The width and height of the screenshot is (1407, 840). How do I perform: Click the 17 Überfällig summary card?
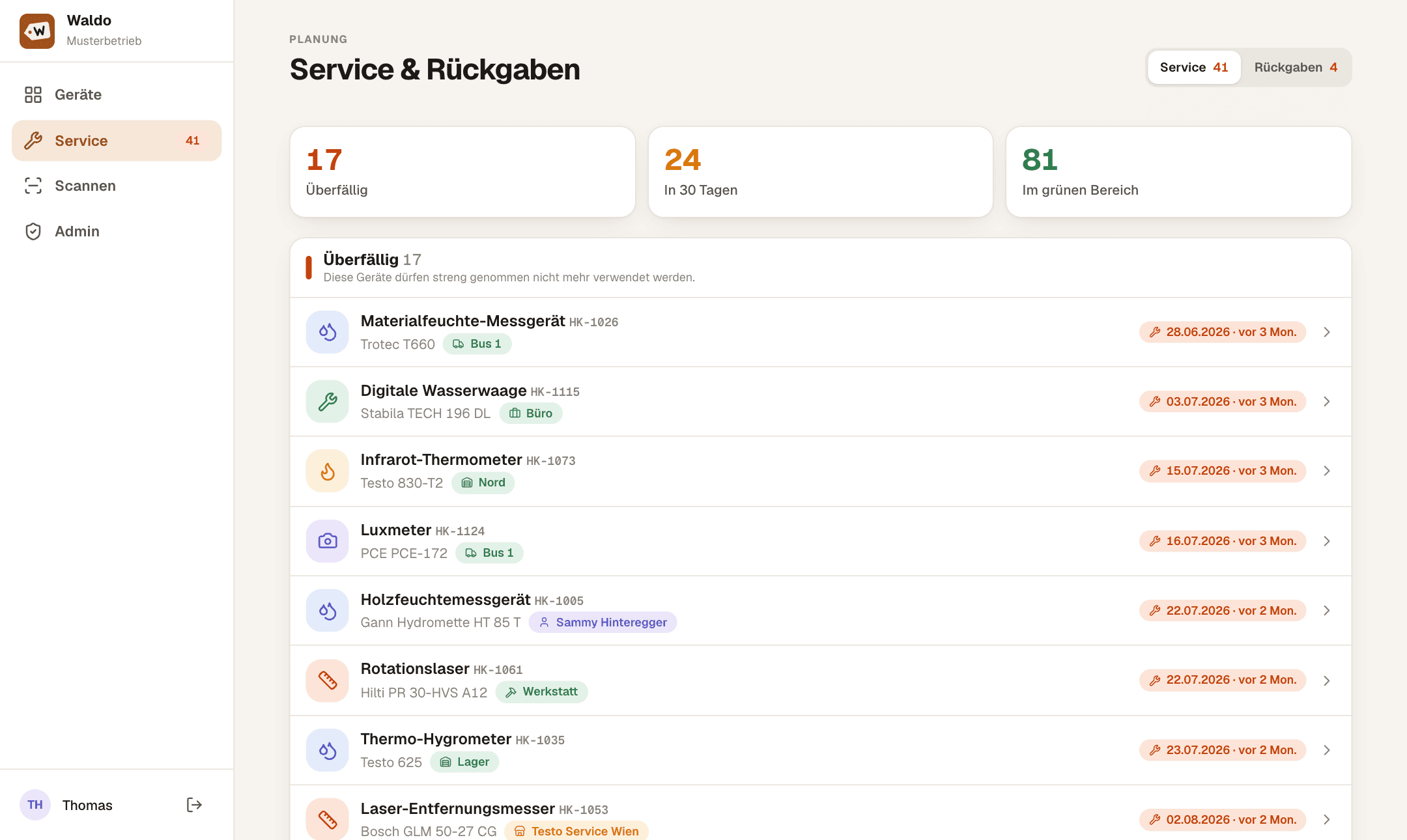(x=462, y=172)
